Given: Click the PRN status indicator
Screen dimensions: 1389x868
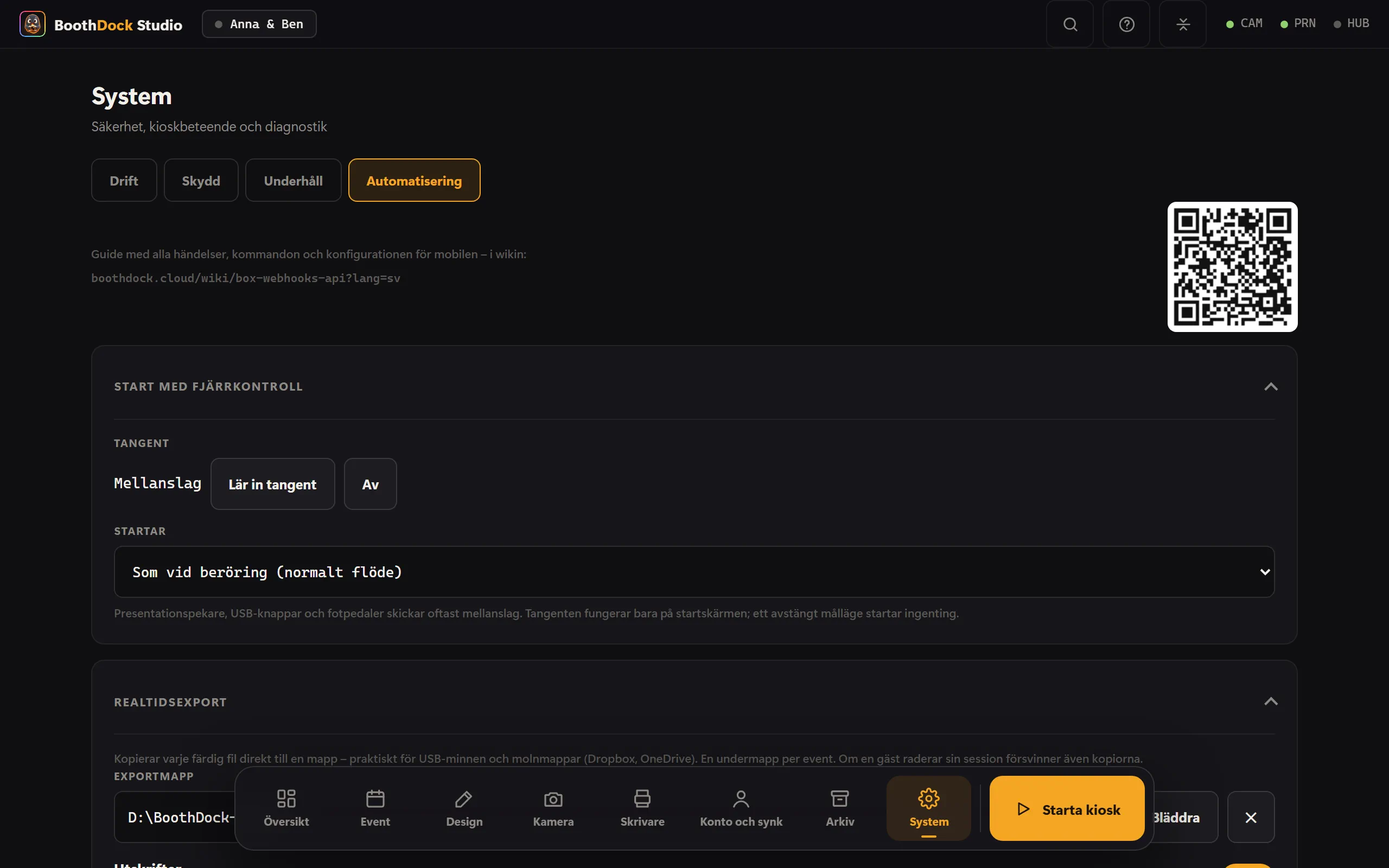Looking at the screenshot, I should click(x=1298, y=23).
